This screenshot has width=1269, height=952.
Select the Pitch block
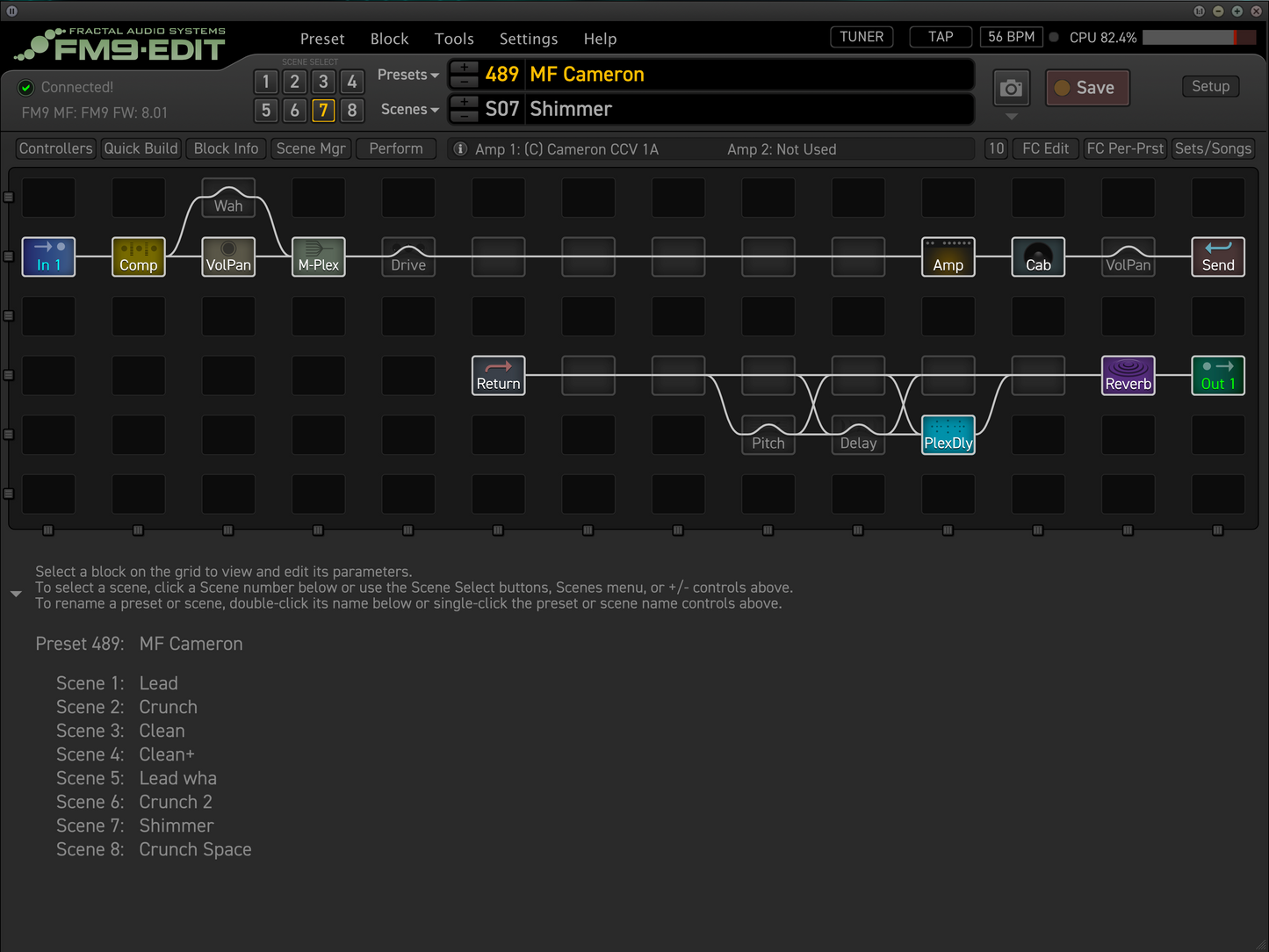click(768, 435)
